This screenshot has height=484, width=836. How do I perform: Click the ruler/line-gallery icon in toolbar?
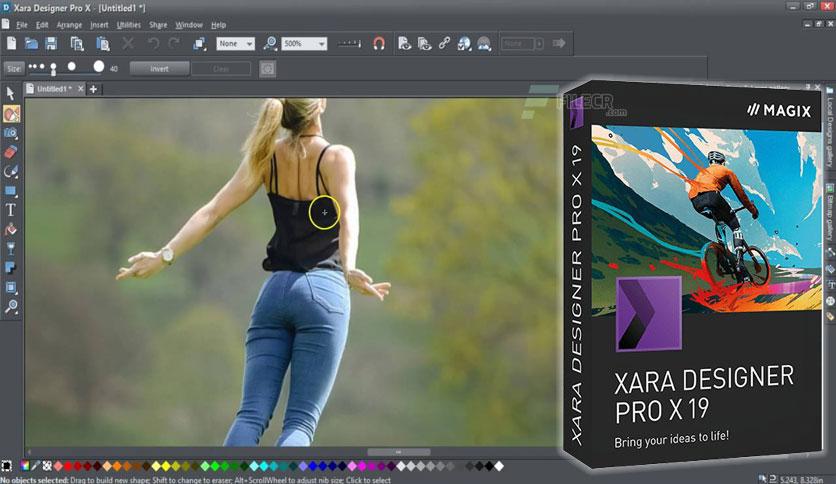pyautogui.click(x=349, y=44)
